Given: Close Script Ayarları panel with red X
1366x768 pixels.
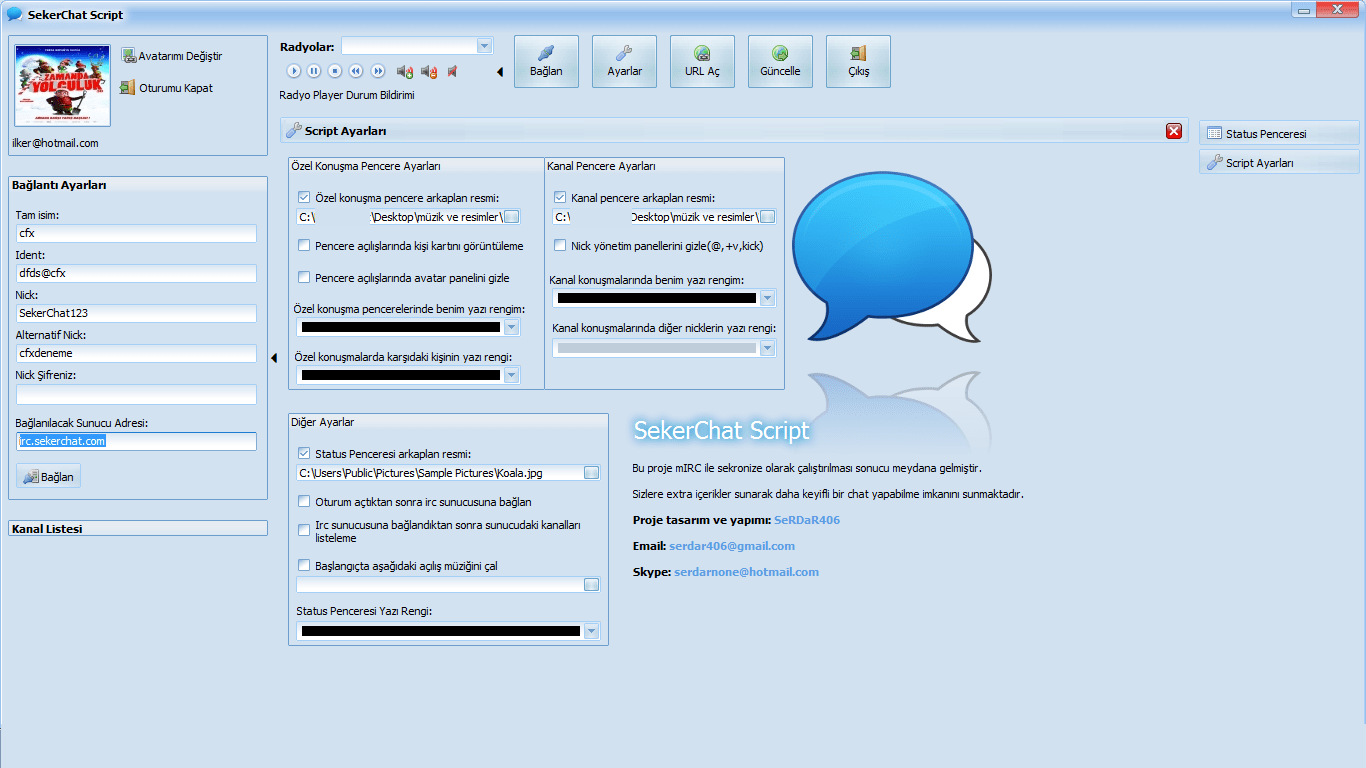Looking at the screenshot, I should pos(1174,131).
